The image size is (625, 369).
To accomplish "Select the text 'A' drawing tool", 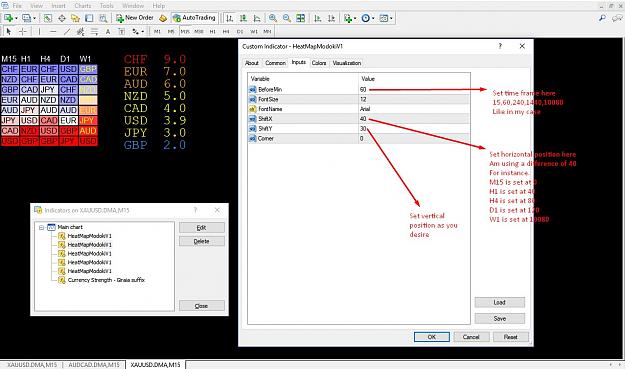I will click(x=108, y=31).
